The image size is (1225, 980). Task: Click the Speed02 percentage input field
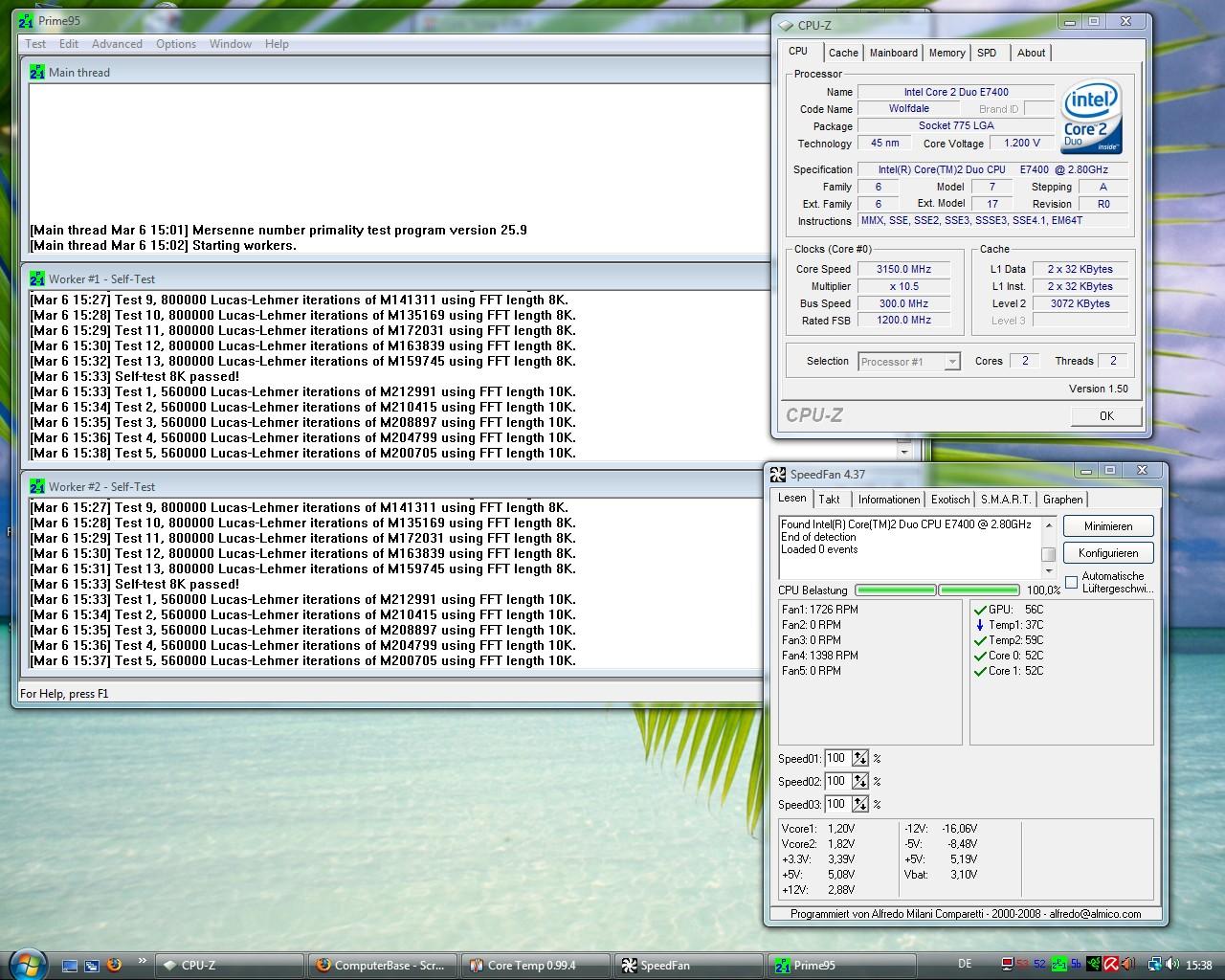pyautogui.click(x=836, y=782)
